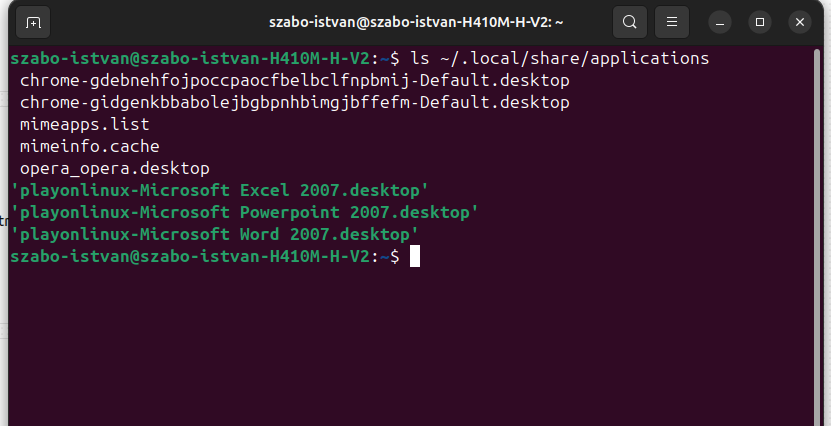The height and width of the screenshot is (426, 831).
Task: Click the cursor at the empty prompt
Action: point(415,257)
